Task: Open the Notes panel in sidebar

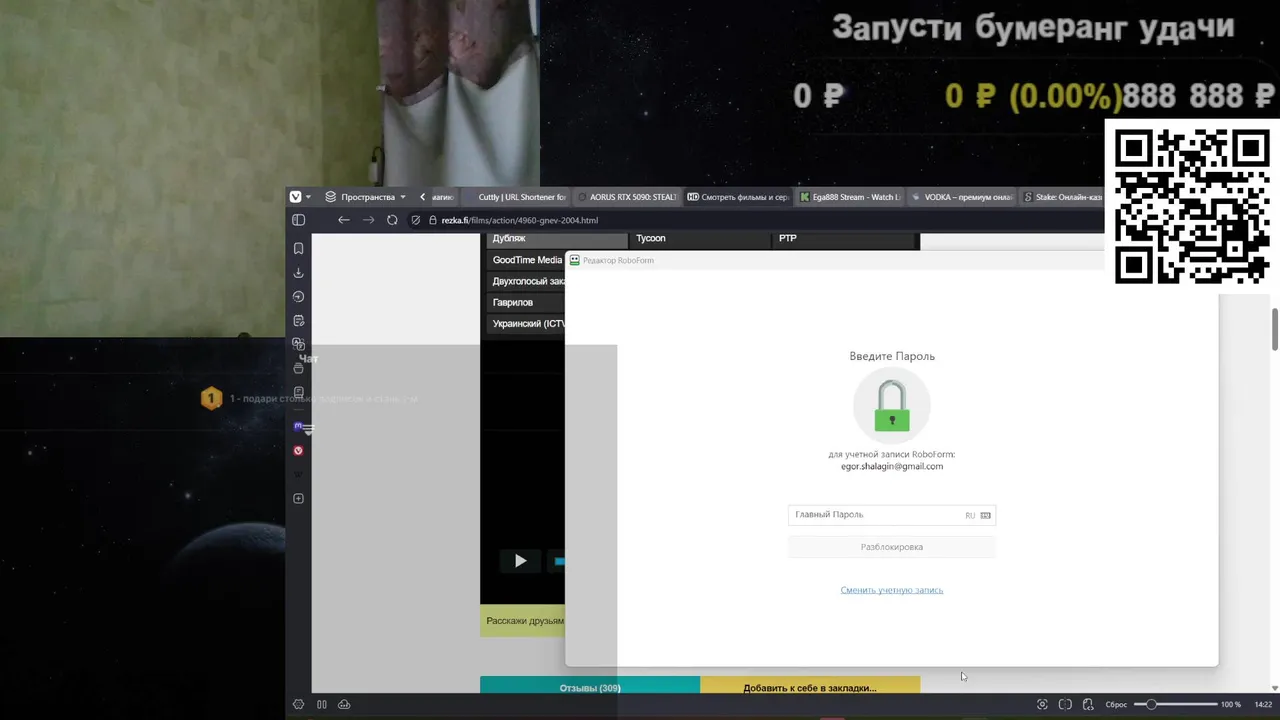Action: (298, 320)
